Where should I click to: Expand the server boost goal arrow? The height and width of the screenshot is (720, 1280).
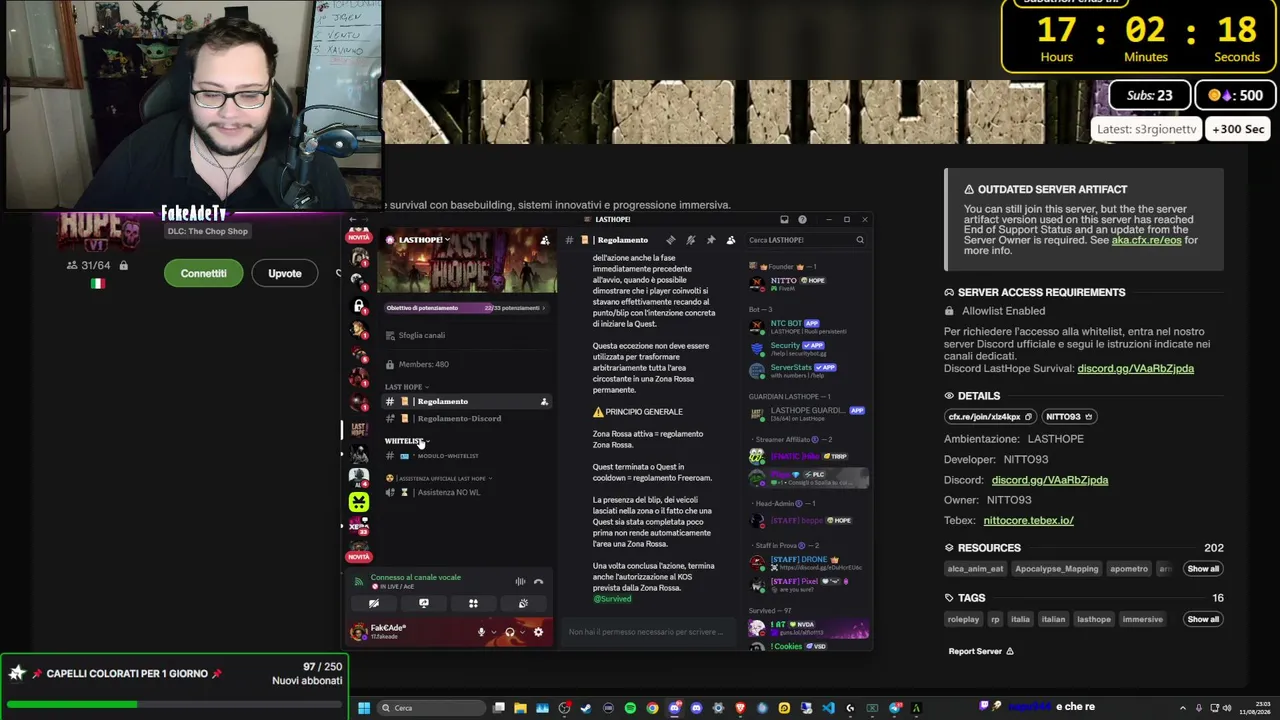click(x=544, y=308)
